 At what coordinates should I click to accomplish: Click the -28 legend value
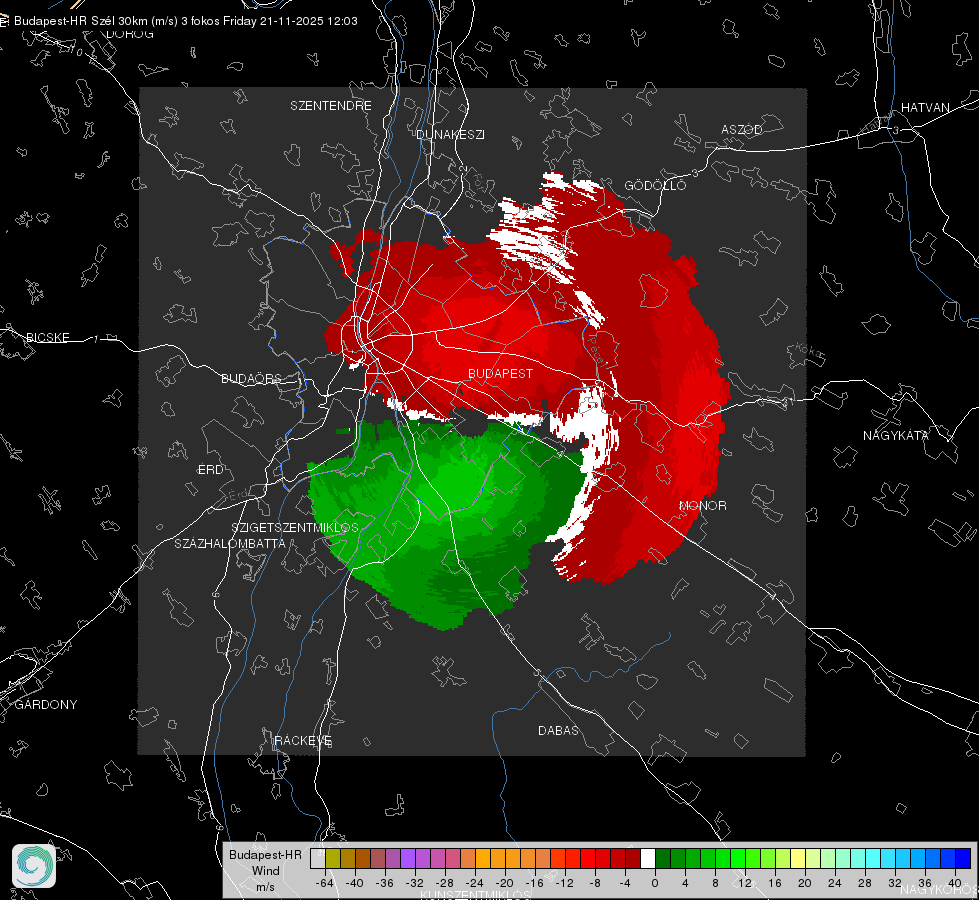tap(445, 883)
